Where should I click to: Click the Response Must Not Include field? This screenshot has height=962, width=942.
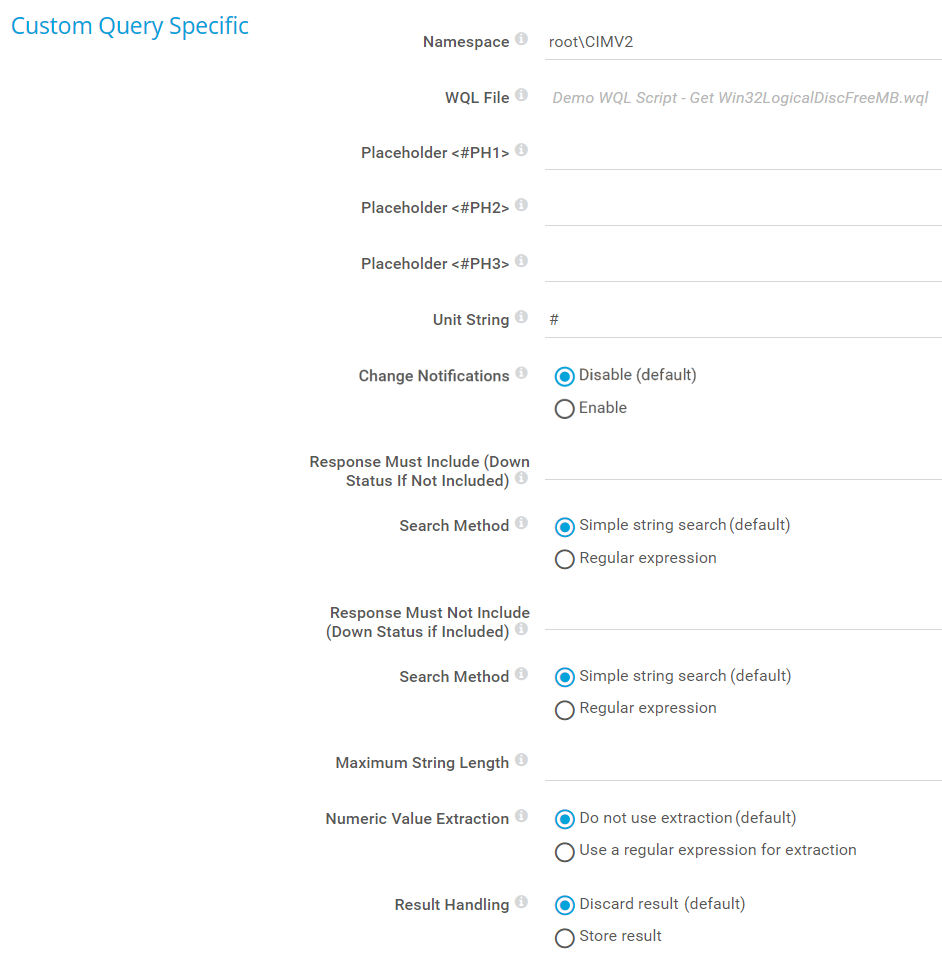[742, 613]
